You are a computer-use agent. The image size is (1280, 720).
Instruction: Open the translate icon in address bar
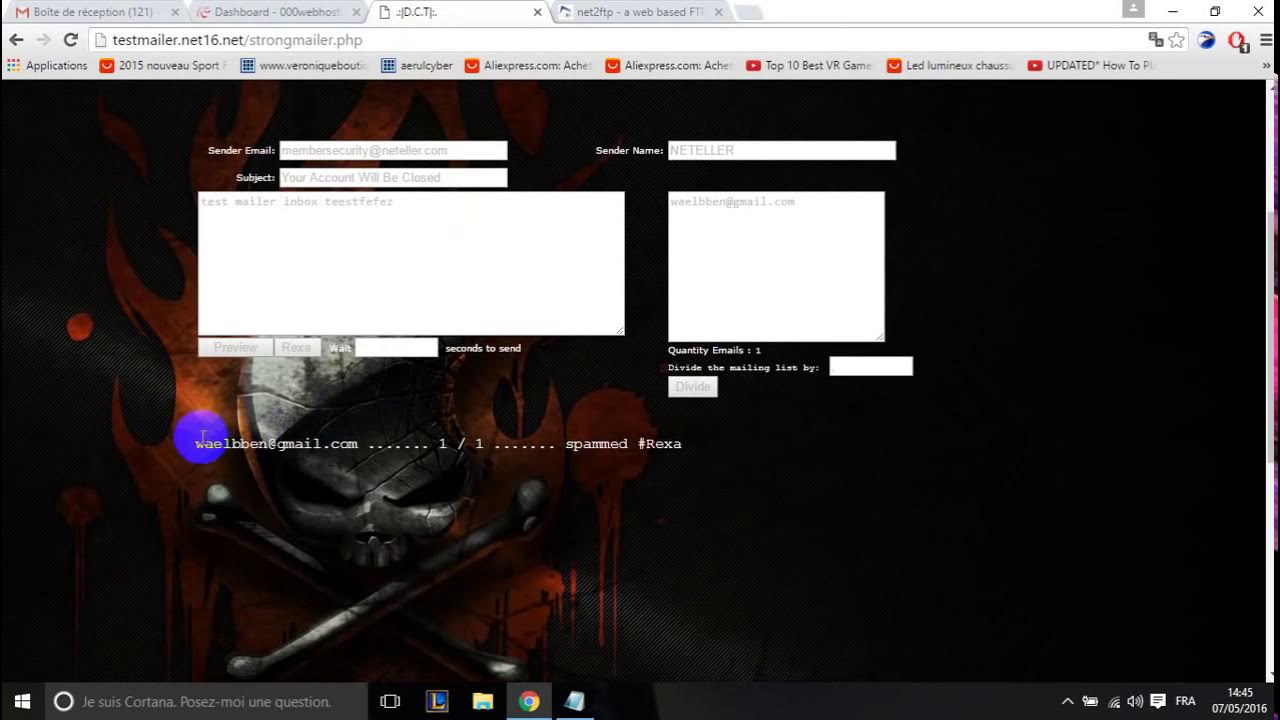click(x=1156, y=40)
